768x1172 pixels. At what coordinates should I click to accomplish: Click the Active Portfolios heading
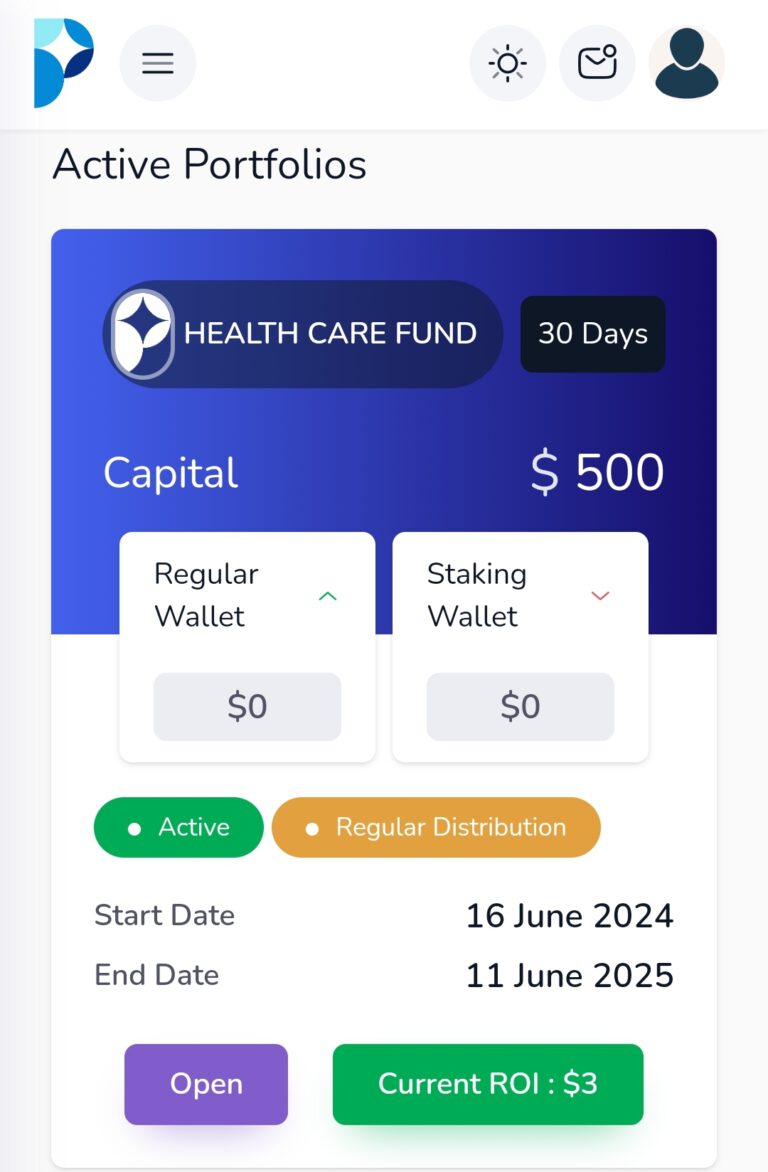coord(210,164)
